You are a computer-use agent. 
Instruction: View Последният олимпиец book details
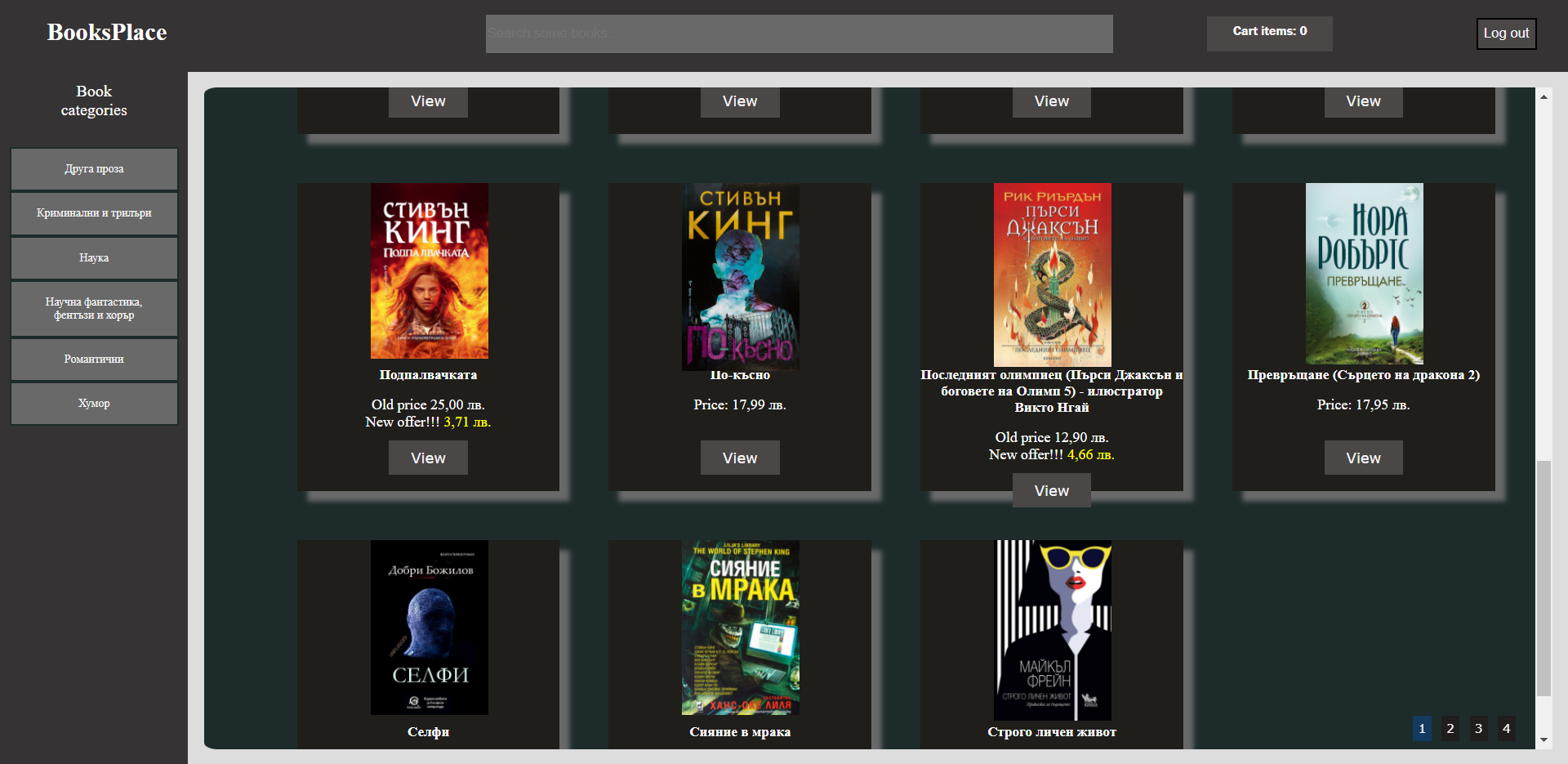[x=1052, y=490]
